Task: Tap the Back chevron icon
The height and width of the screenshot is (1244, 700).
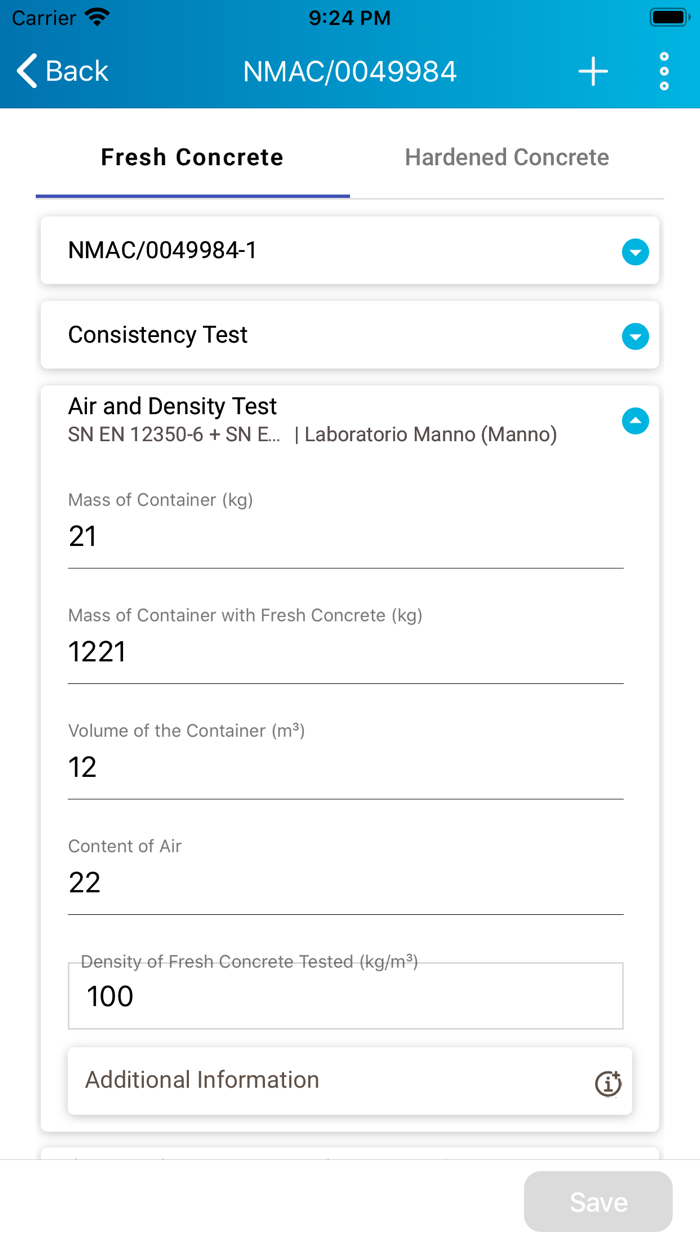Action: [28, 71]
